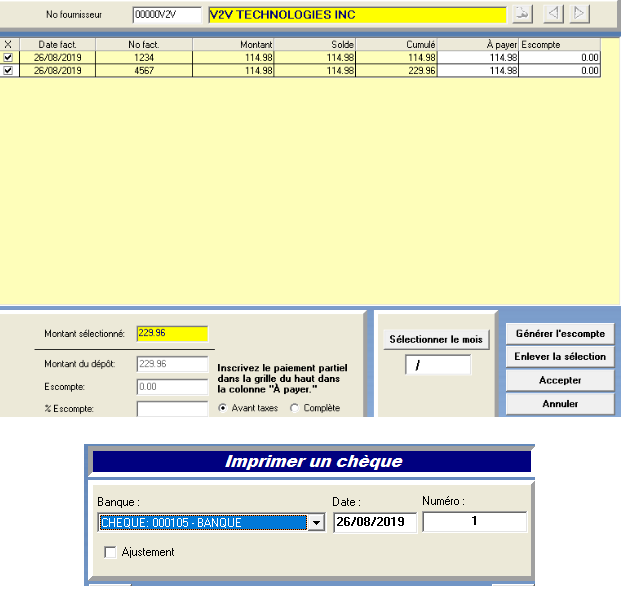
Task: Click the Montant sélectionné yellow field
Action: pos(172,334)
